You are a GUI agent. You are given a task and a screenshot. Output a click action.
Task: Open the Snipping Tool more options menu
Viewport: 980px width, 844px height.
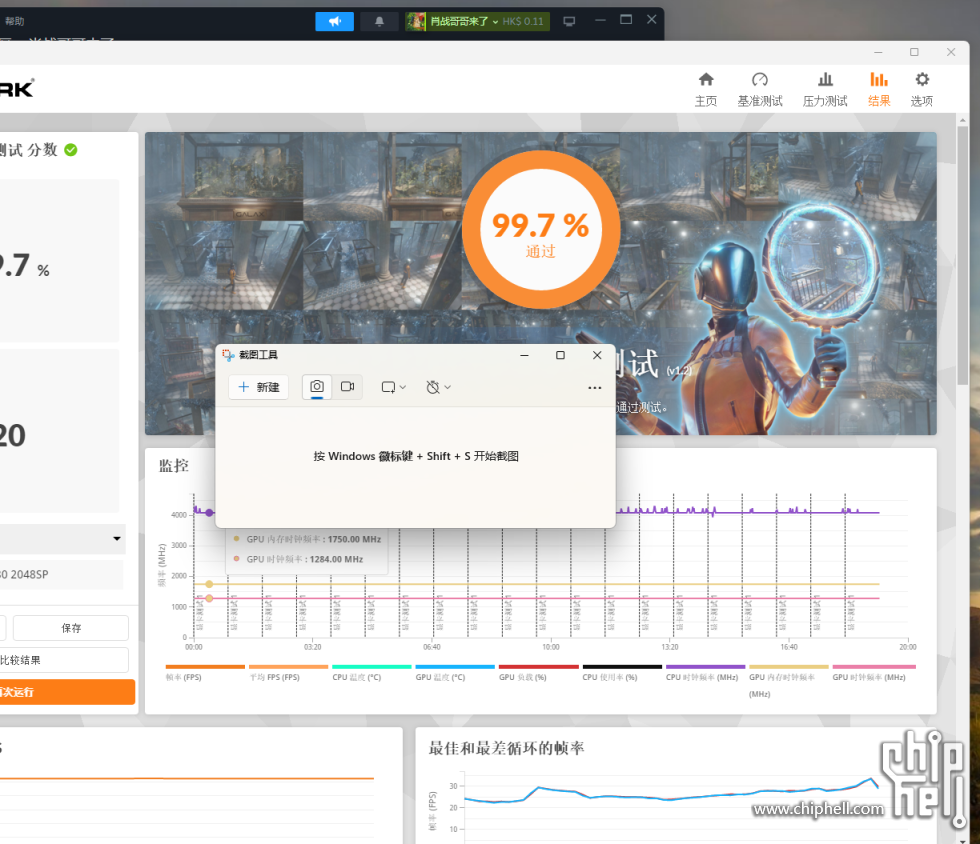coord(594,388)
